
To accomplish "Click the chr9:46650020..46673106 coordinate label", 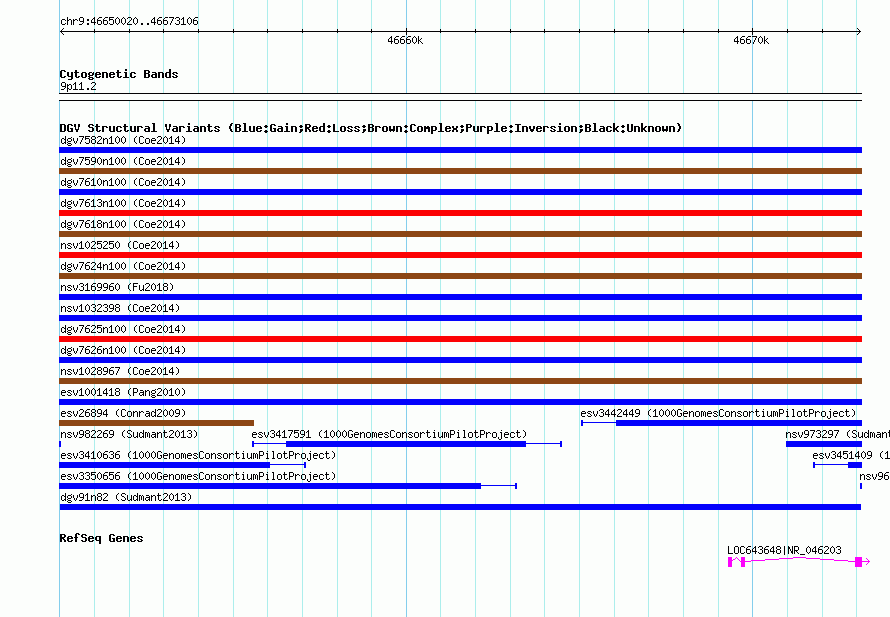I will [129, 22].
